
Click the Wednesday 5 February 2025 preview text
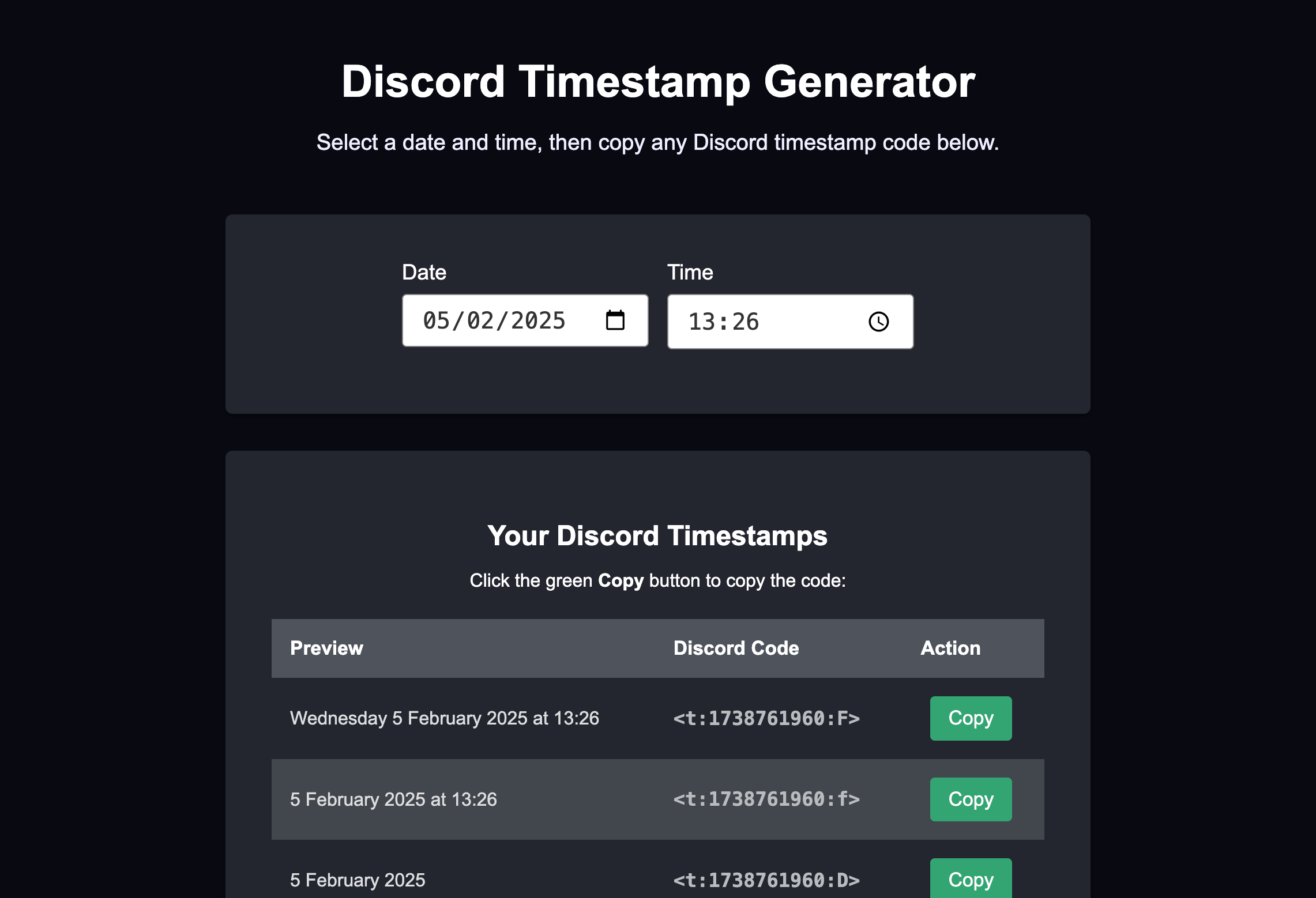point(445,718)
